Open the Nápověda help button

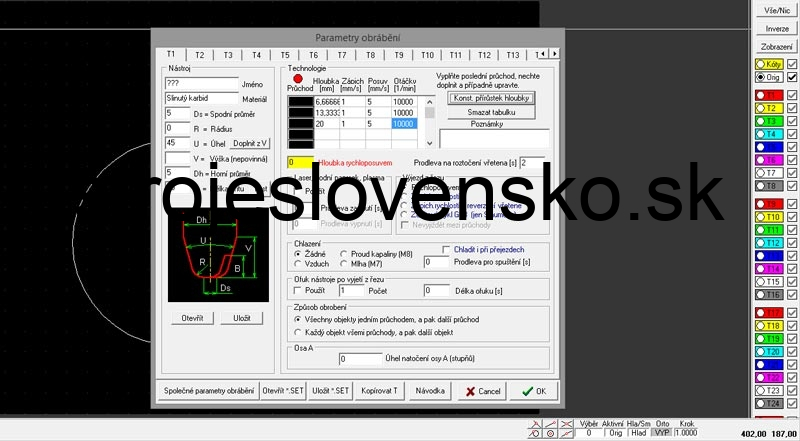(430, 391)
